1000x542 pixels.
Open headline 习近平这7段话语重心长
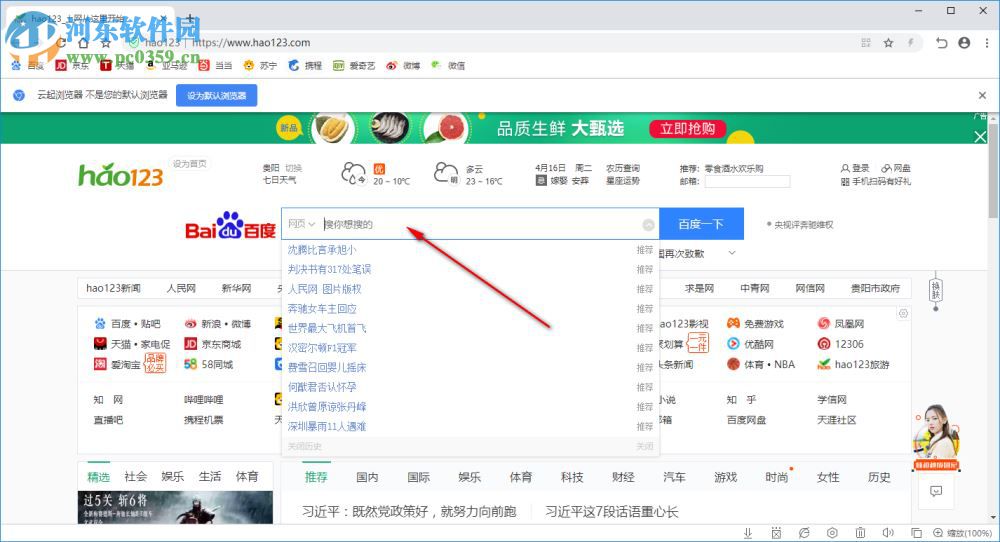(x=612, y=511)
